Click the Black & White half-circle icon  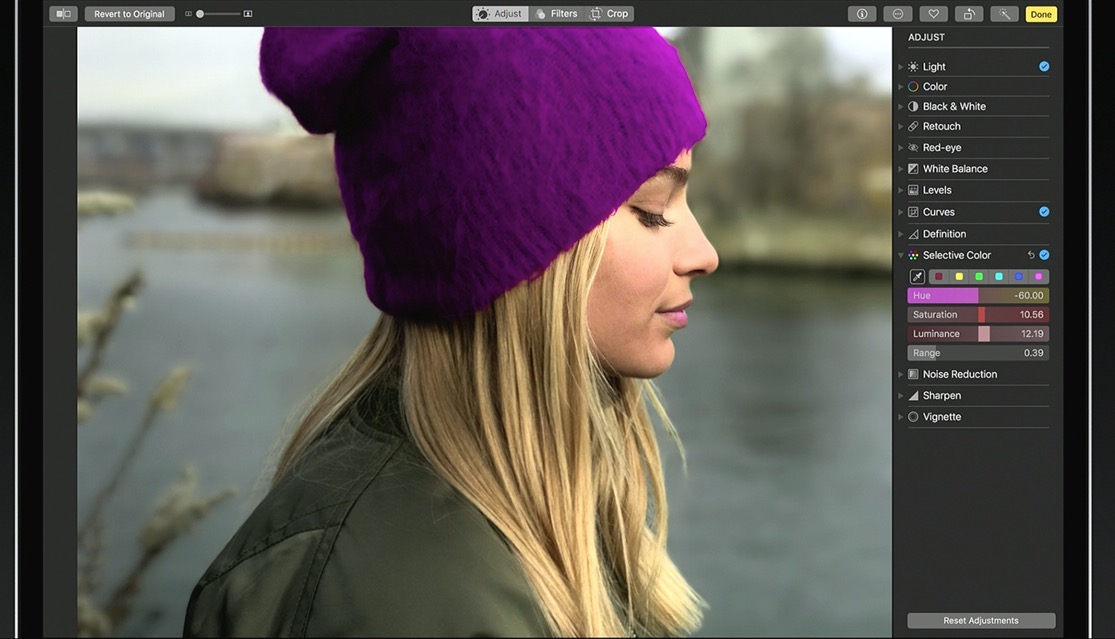click(913, 106)
